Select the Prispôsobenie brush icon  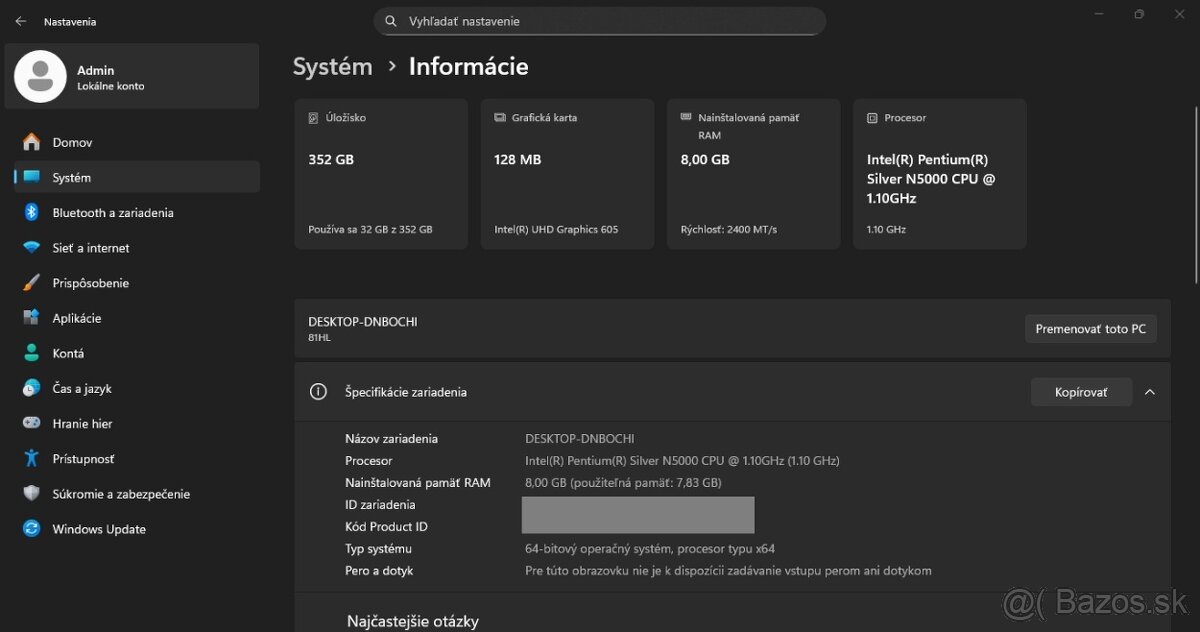(x=32, y=283)
